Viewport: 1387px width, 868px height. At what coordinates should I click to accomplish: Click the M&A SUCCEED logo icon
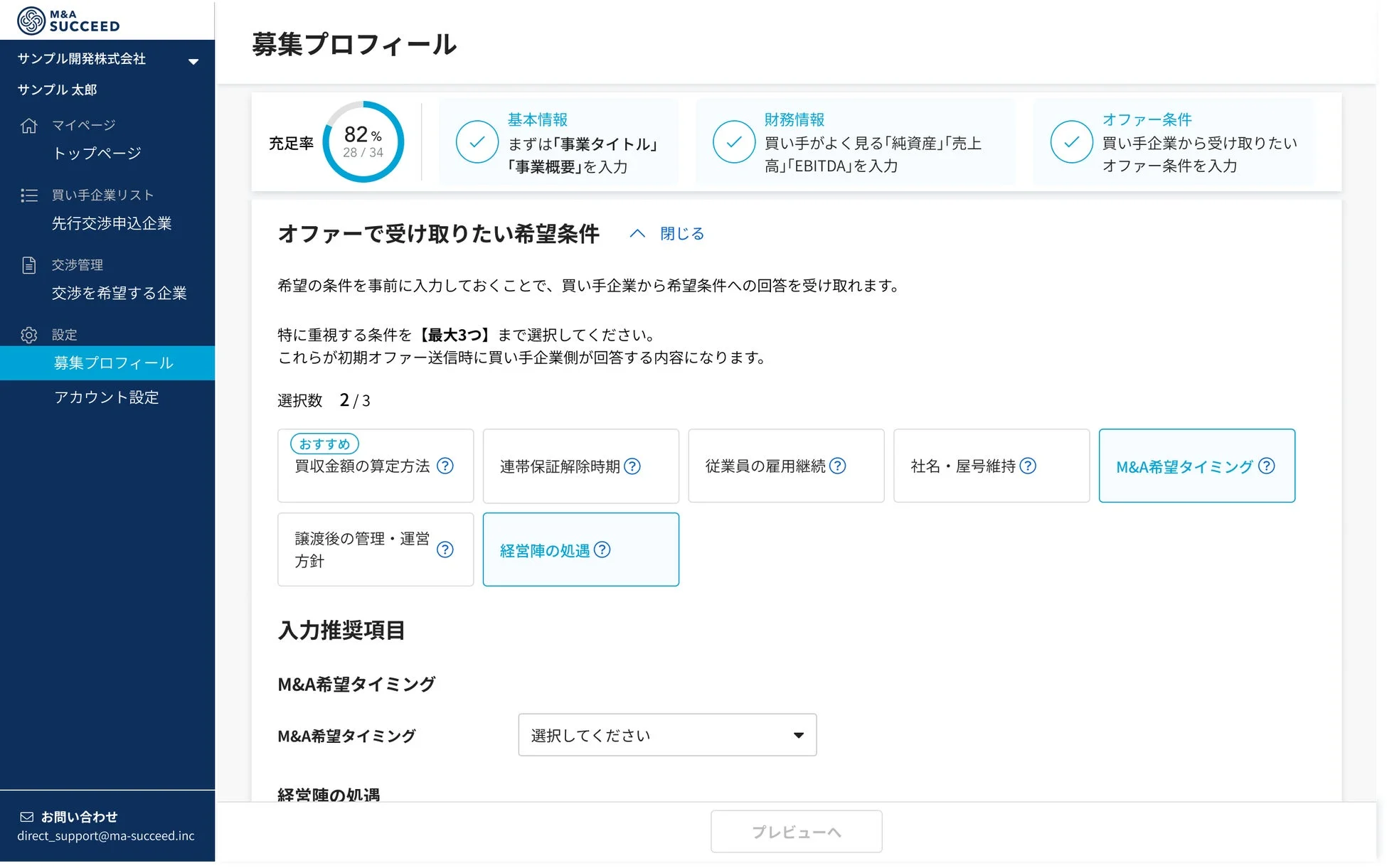click(30, 19)
